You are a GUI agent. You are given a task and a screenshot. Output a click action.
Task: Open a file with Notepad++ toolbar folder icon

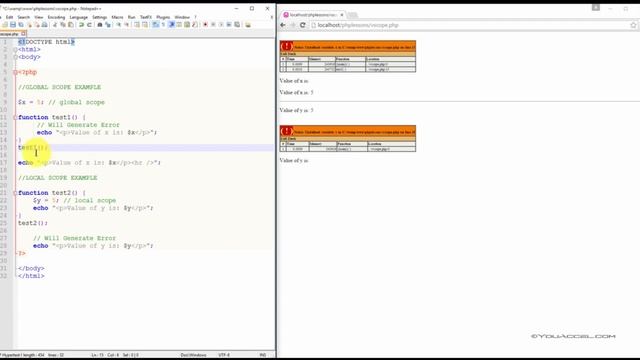pyautogui.click(x=5, y=25)
